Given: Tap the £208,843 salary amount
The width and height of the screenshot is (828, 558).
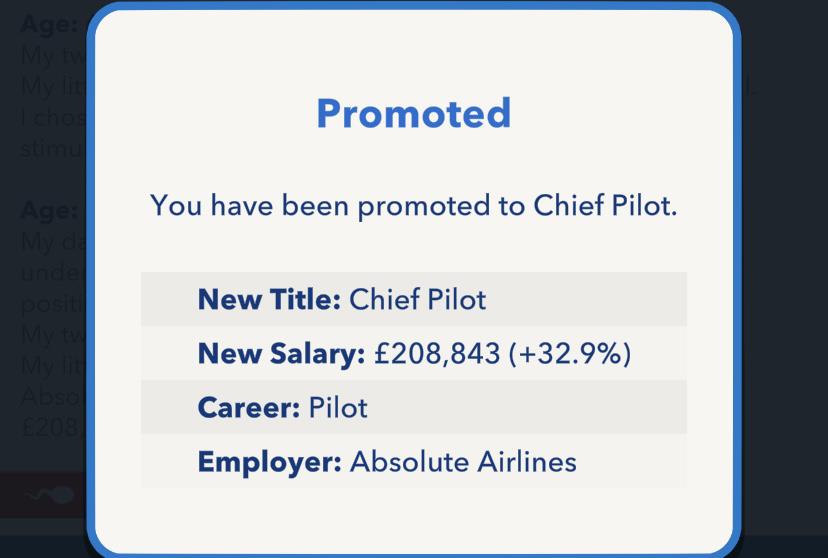Looking at the screenshot, I should (x=437, y=353).
